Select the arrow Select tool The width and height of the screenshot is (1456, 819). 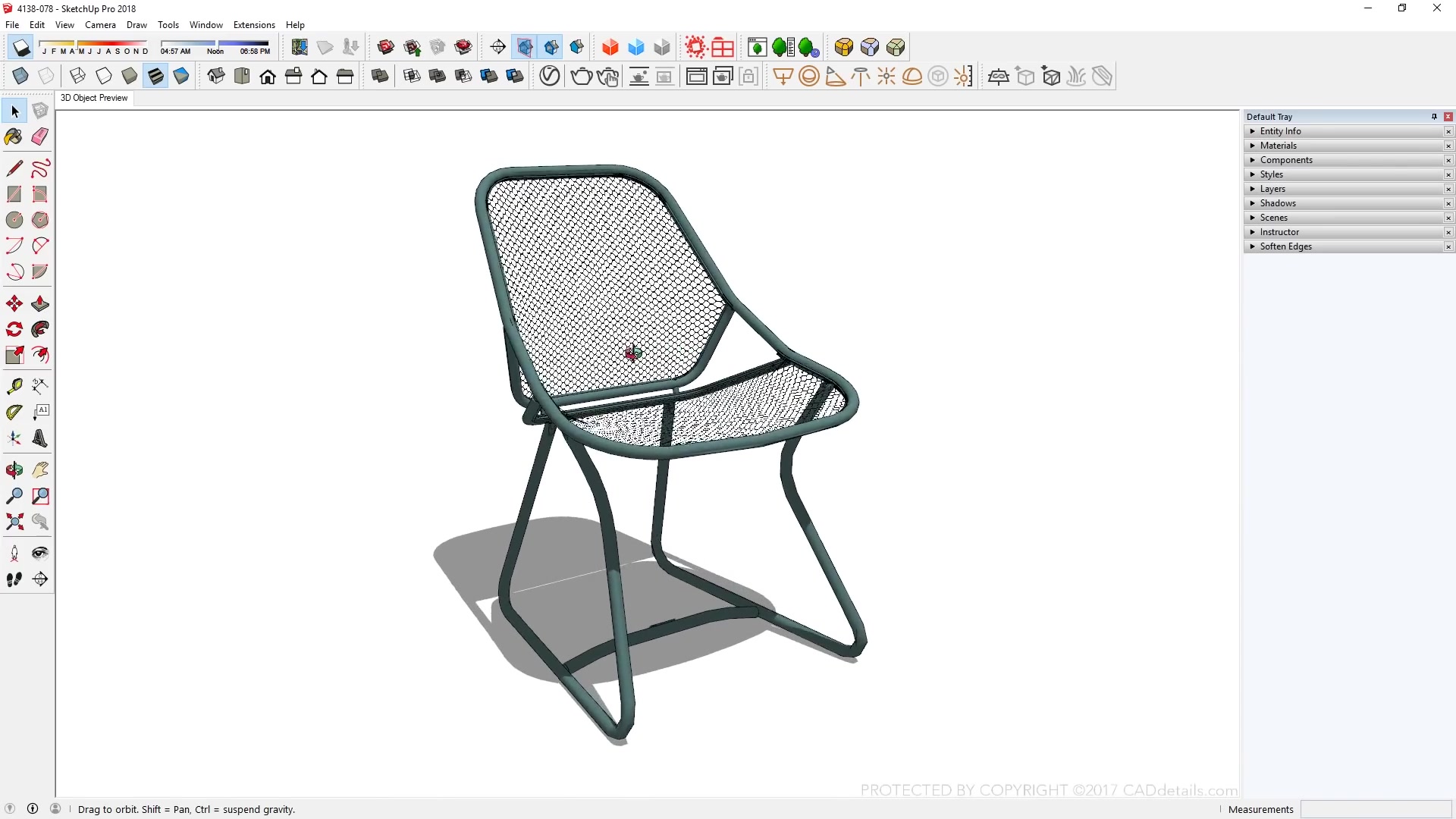[14, 111]
